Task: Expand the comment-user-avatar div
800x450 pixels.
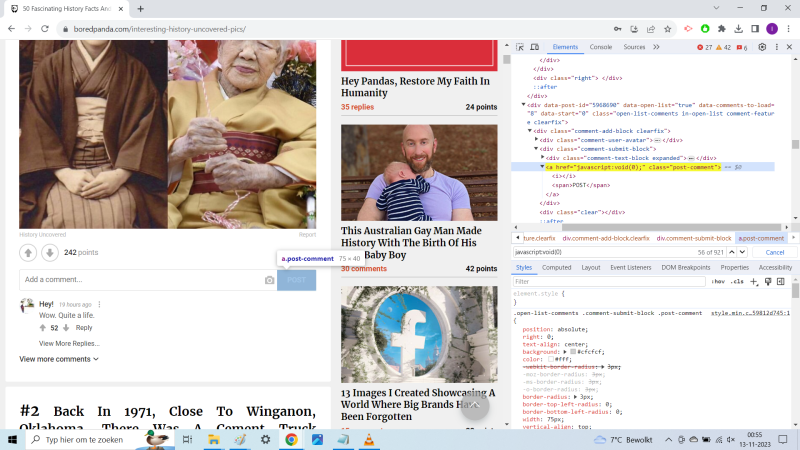Action: point(536,139)
